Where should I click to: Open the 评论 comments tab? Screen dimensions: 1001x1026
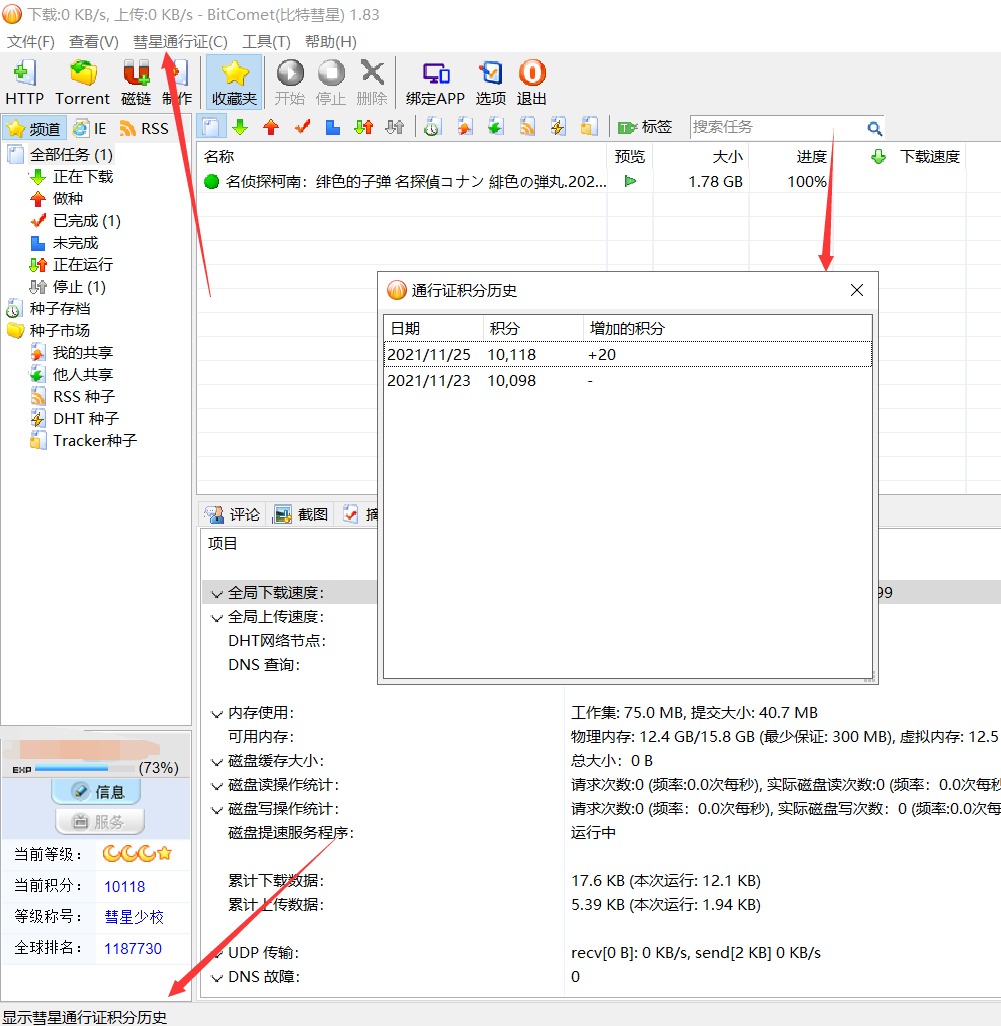[233, 515]
